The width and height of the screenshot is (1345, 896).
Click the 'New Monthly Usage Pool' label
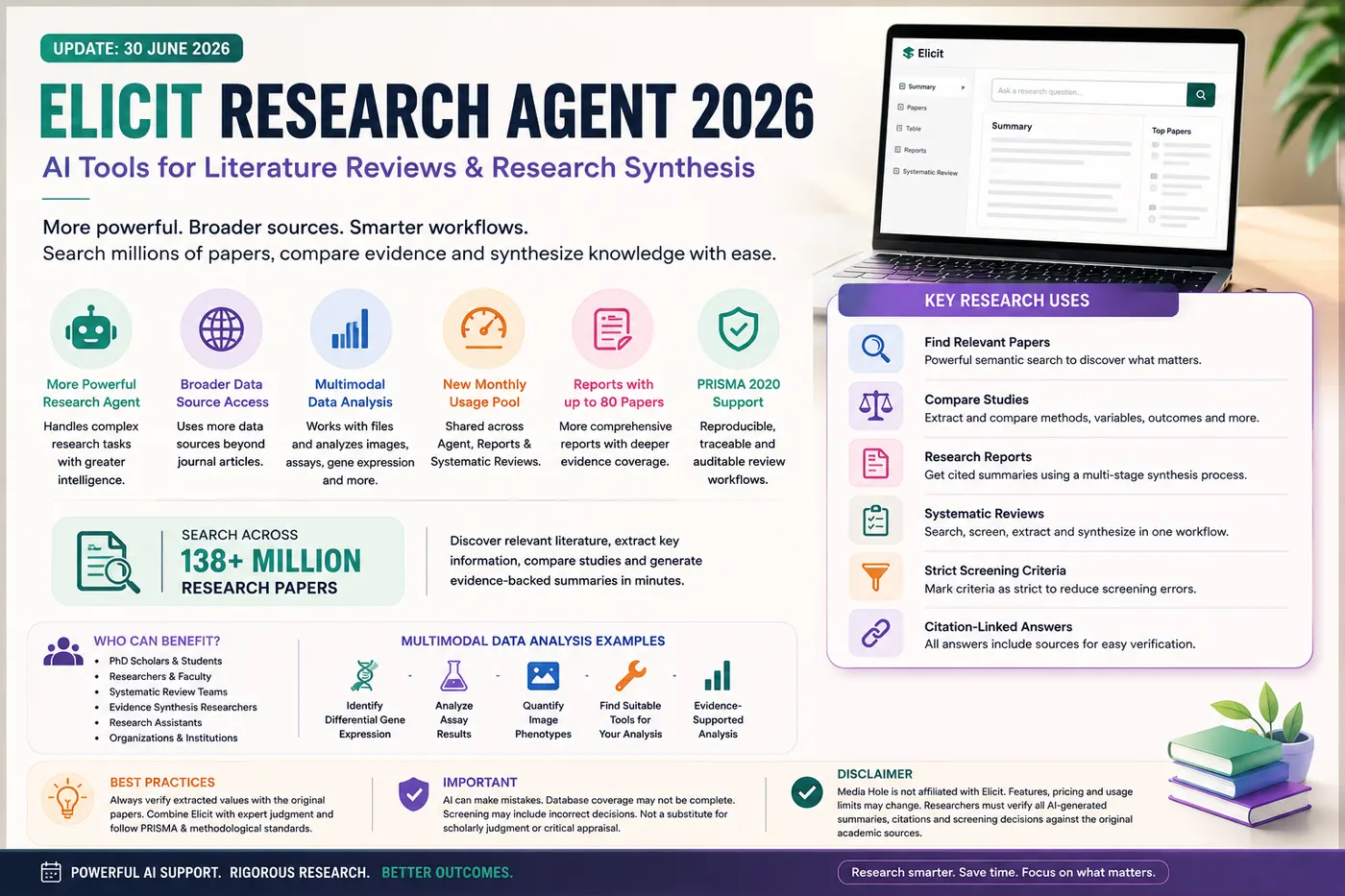(484, 393)
